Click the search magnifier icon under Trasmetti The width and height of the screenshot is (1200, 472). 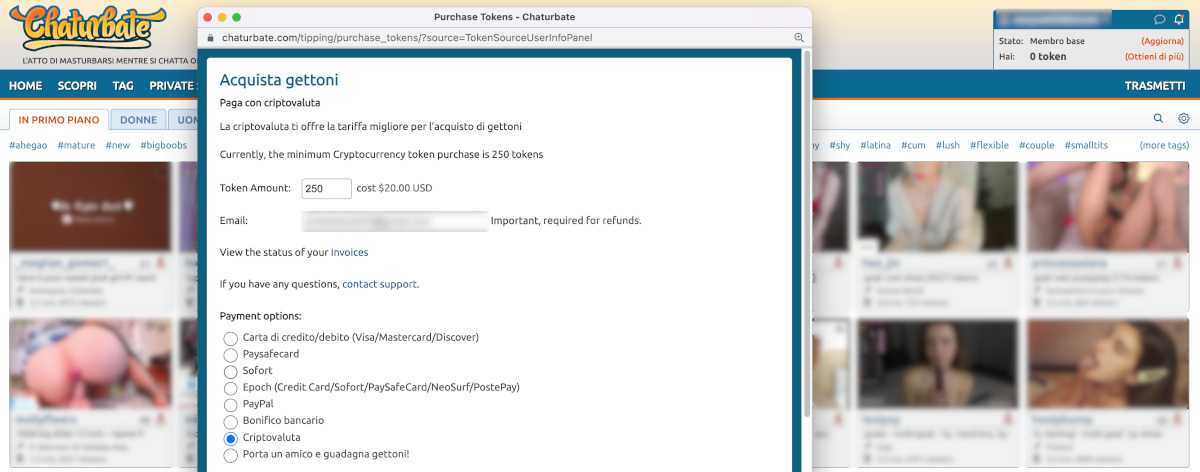1158,118
